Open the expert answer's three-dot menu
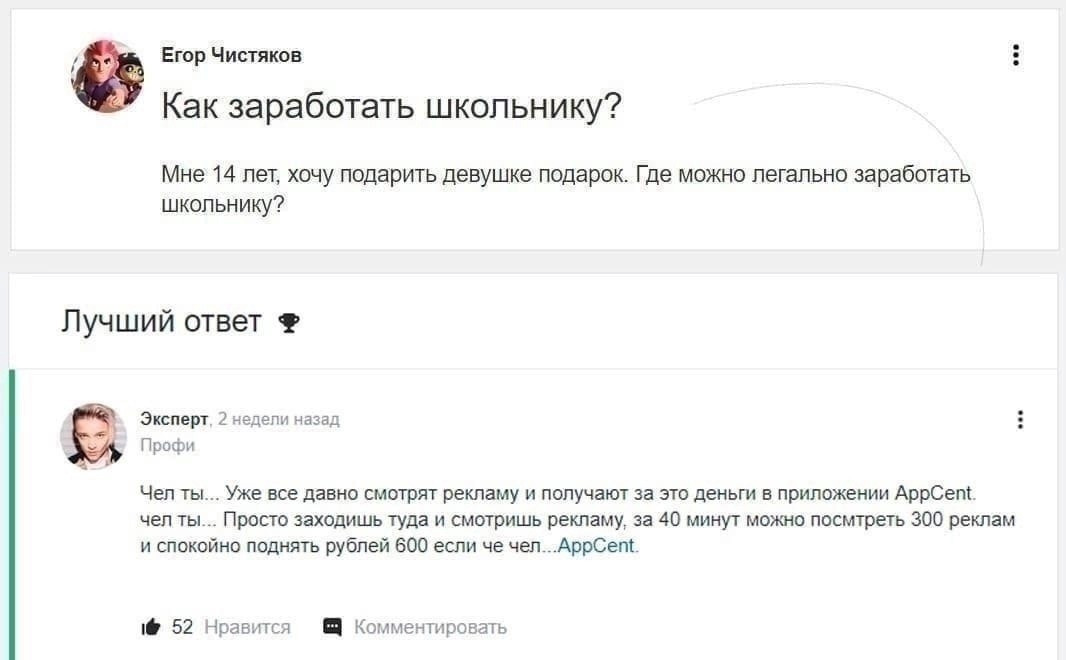The width and height of the screenshot is (1066, 660). pos(1020,420)
